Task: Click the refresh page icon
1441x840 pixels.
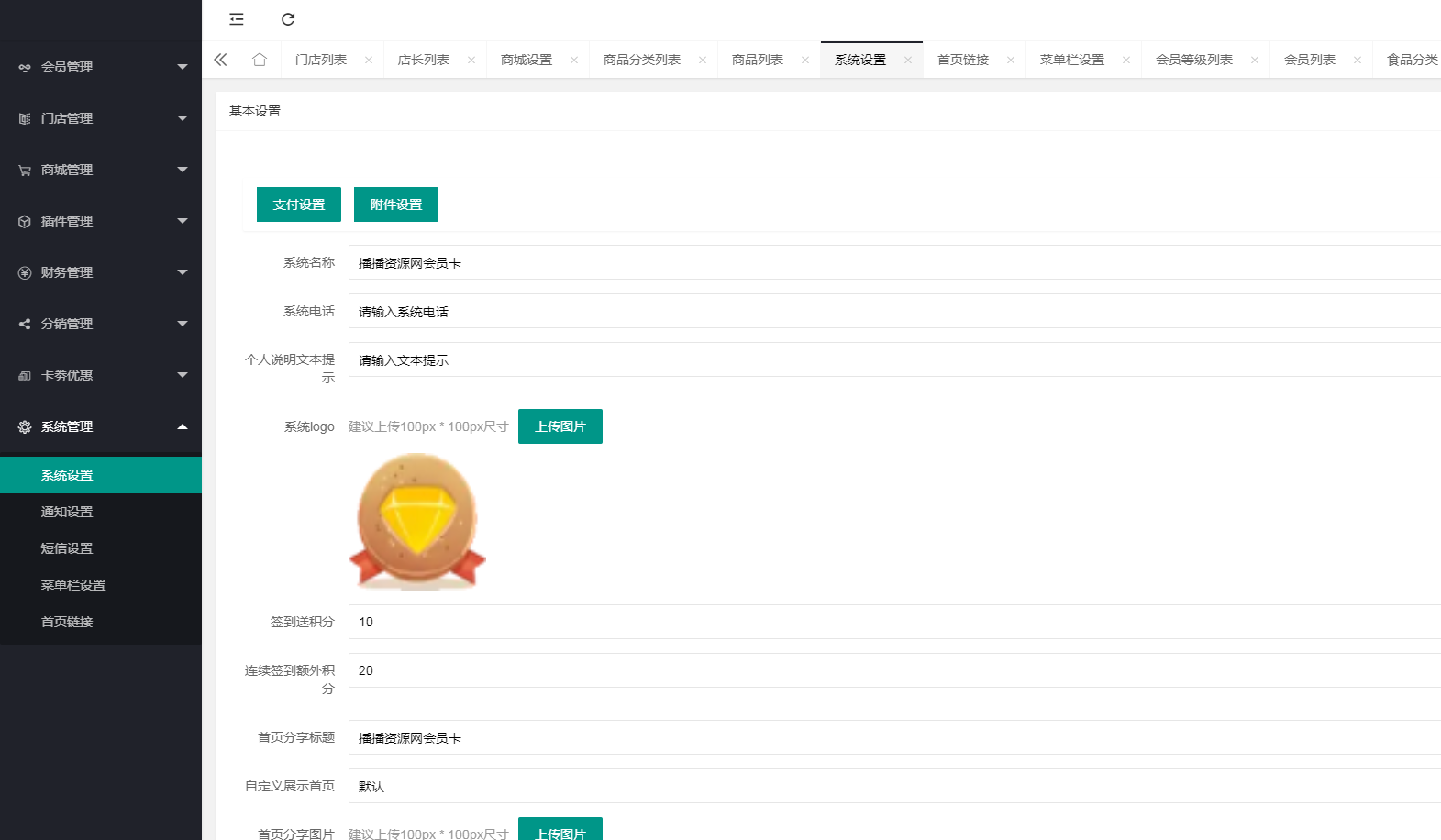Action: [288, 19]
